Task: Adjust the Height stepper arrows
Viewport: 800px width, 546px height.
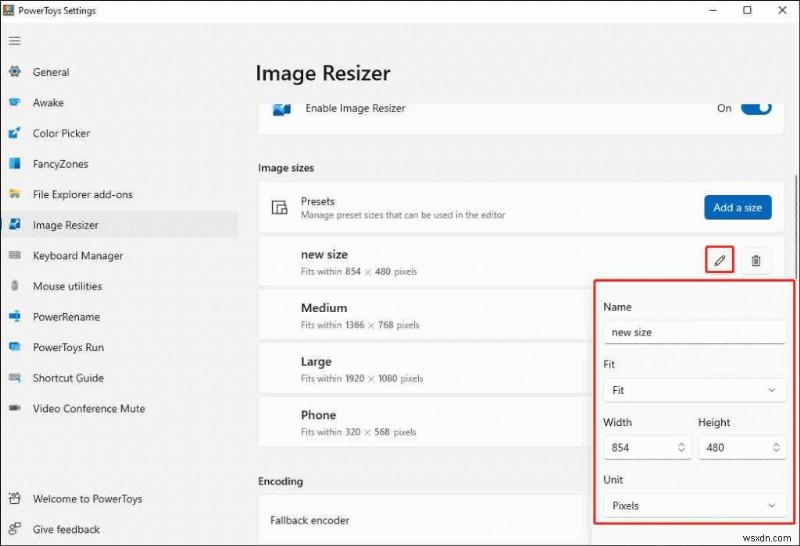Action: click(x=776, y=448)
